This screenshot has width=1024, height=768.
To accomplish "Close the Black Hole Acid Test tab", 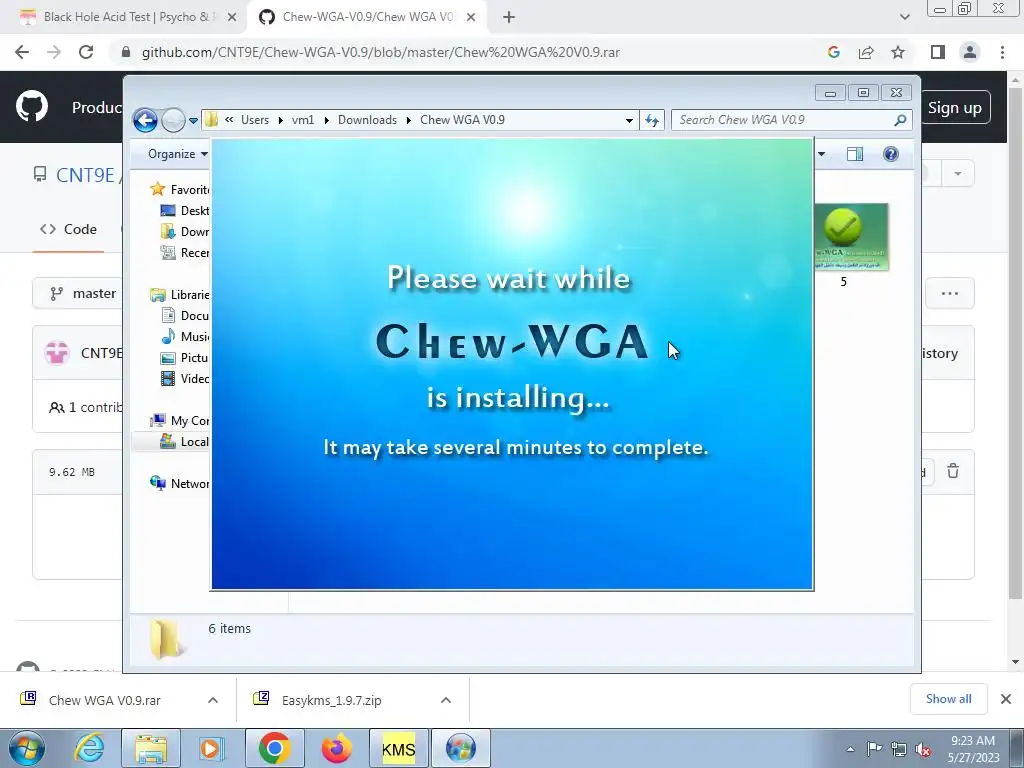I will (x=232, y=17).
